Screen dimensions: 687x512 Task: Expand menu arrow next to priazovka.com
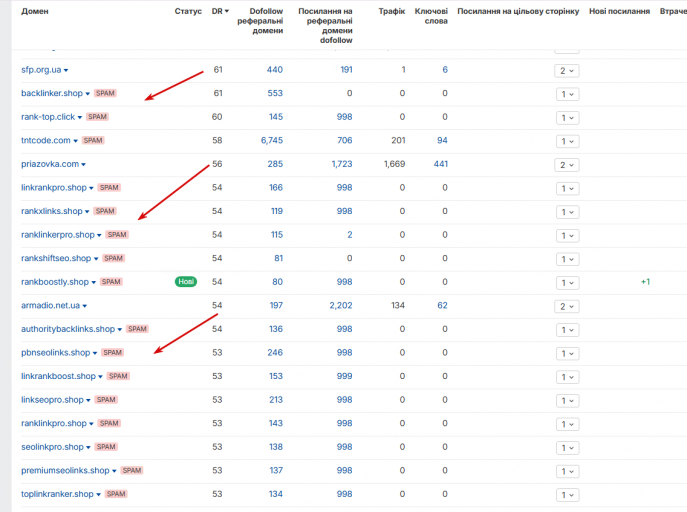click(x=83, y=165)
